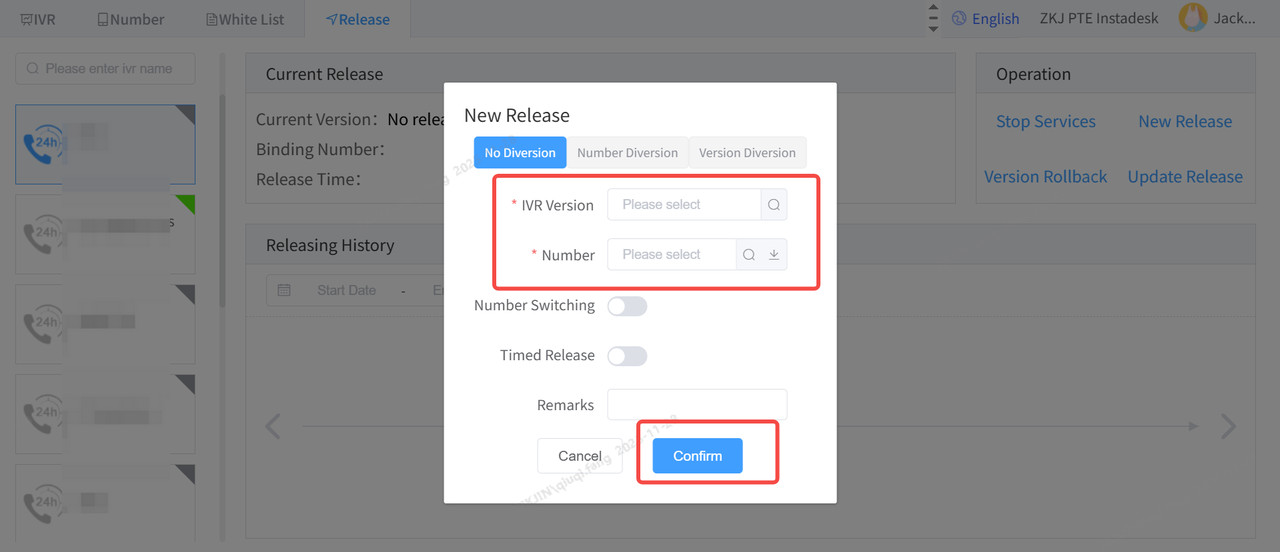The height and width of the screenshot is (552, 1280).
Task: Click the search icon in IVR Version field
Action: pos(774,205)
